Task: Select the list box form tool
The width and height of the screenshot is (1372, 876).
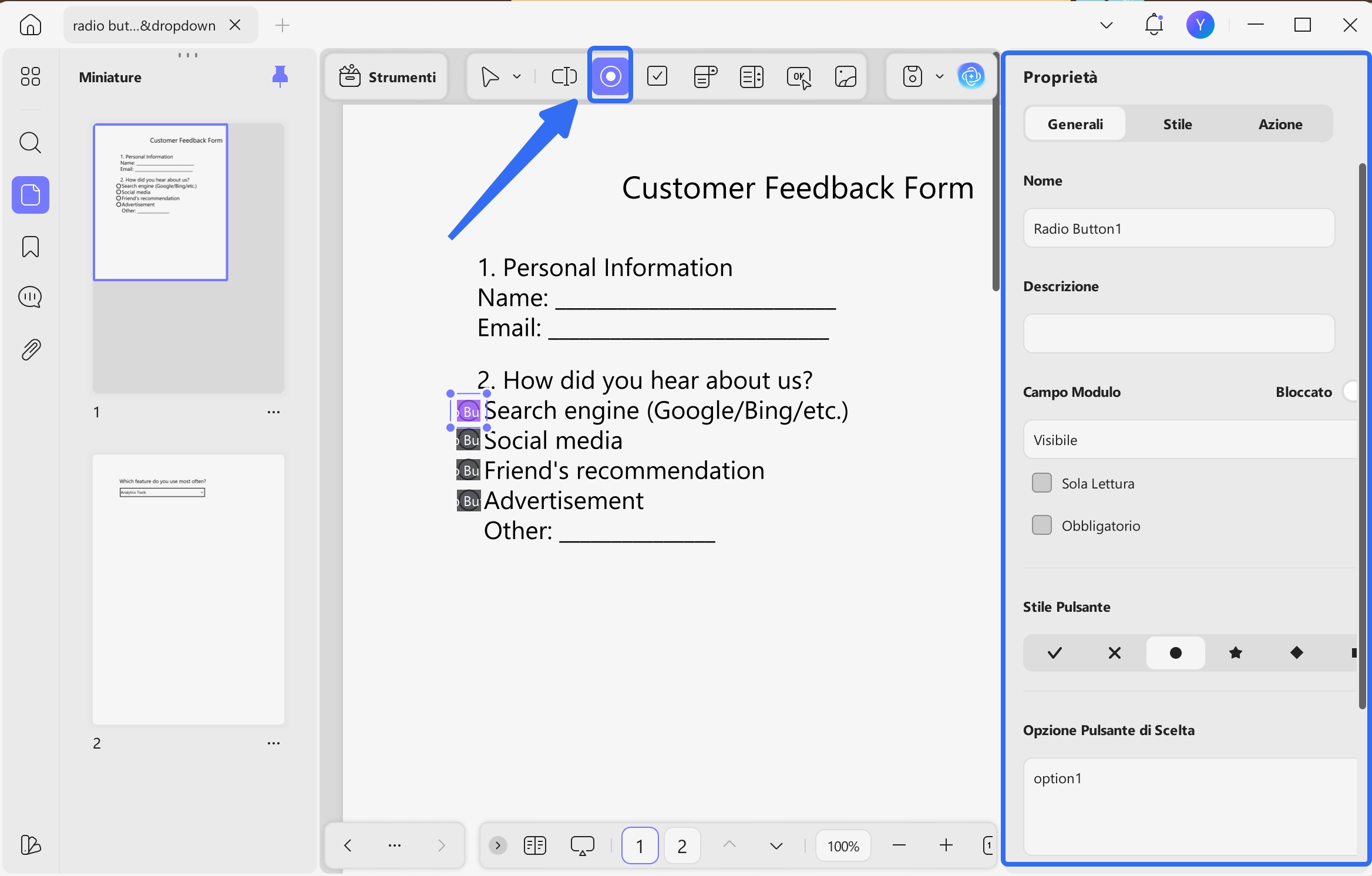Action: click(752, 76)
